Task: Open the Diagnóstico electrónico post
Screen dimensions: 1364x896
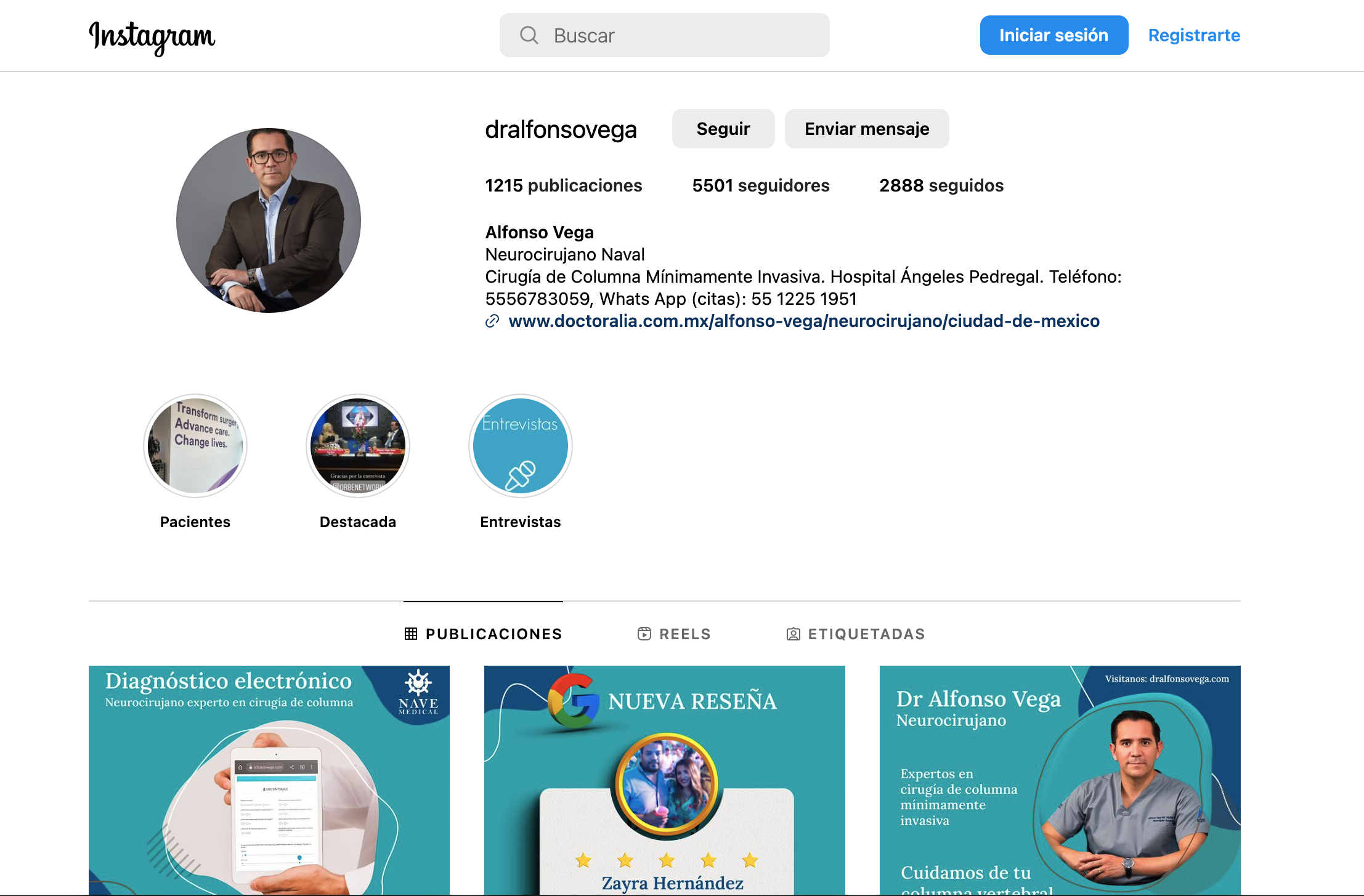Action: (269, 780)
